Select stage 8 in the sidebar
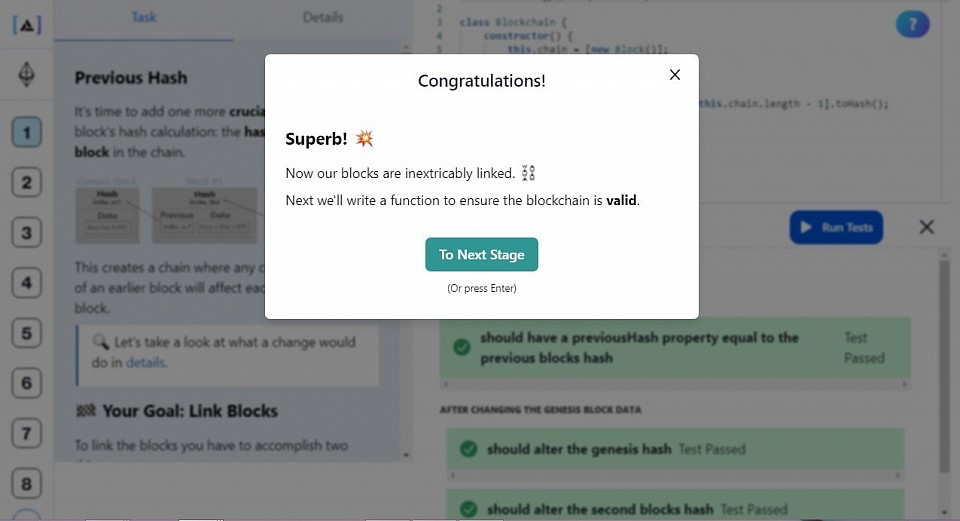 26,484
